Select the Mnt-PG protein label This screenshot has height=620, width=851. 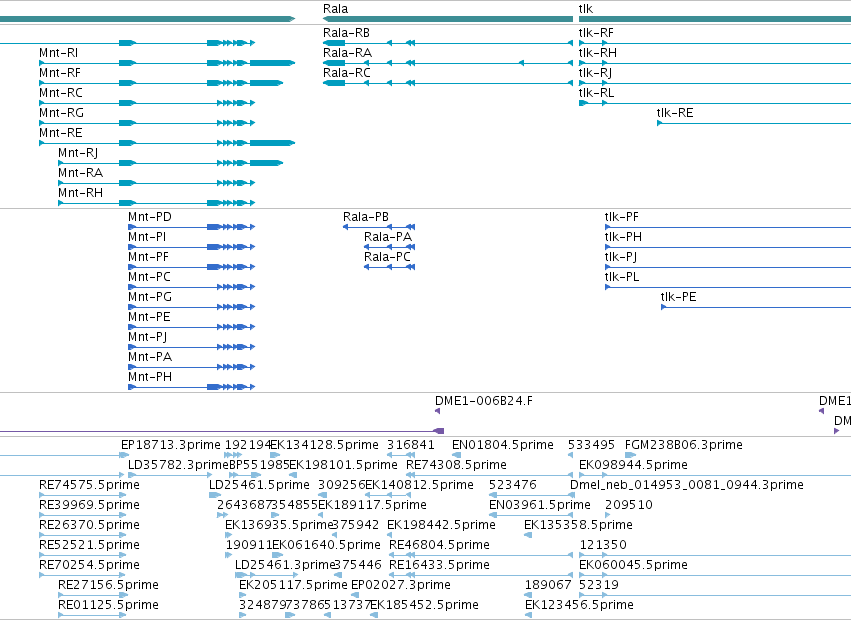[150, 298]
